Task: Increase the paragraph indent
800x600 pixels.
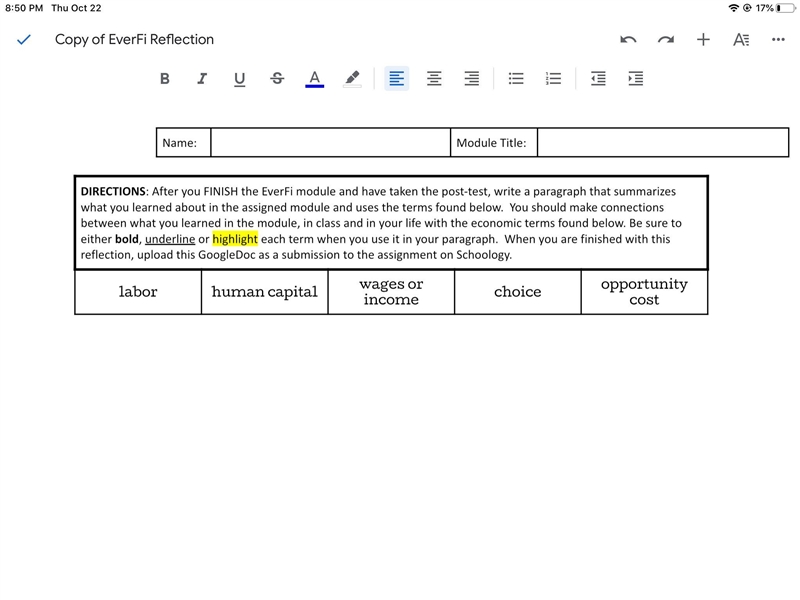Action: point(635,79)
